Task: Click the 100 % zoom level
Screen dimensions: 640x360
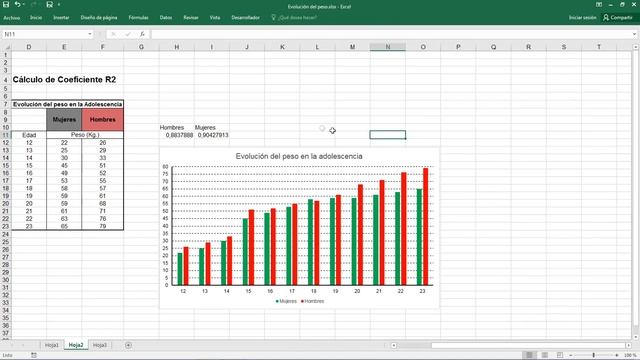Action: point(630,356)
